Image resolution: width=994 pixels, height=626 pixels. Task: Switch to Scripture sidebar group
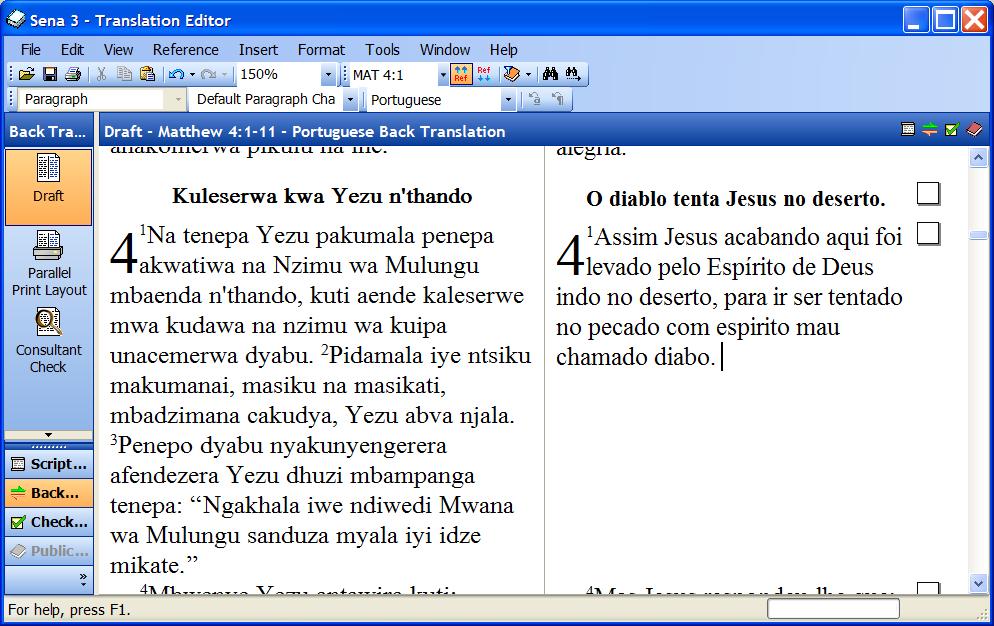point(49,464)
